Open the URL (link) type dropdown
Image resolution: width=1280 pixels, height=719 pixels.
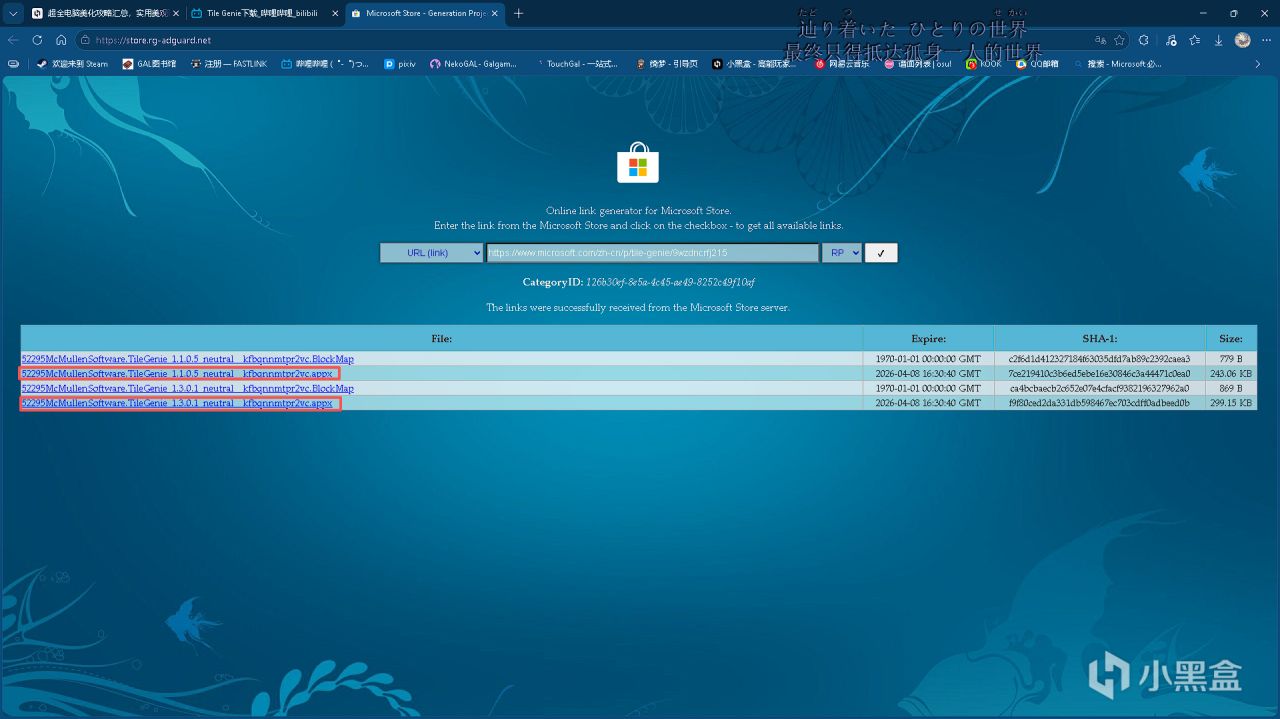pyautogui.click(x=431, y=253)
